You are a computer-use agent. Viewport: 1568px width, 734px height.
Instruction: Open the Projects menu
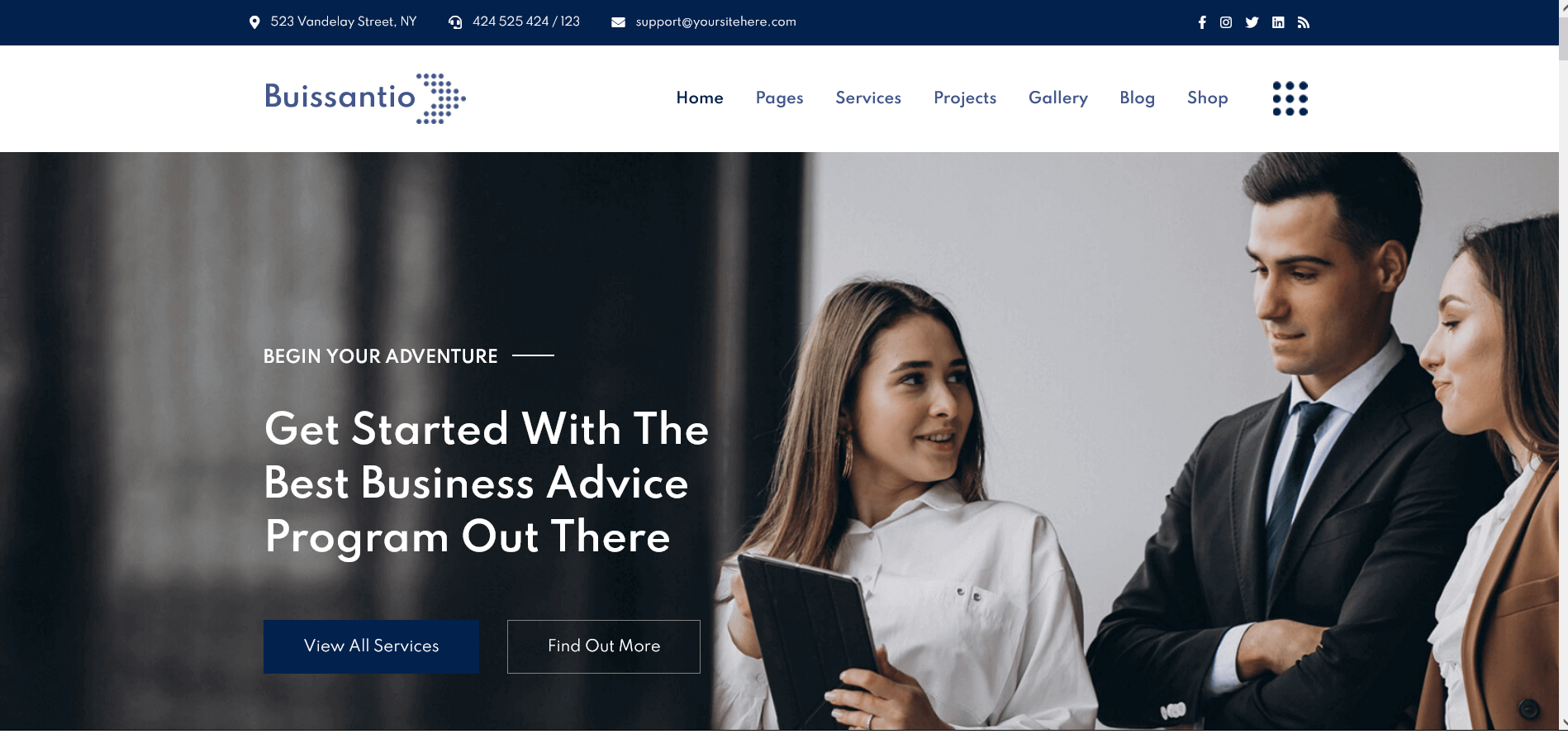[965, 98]
